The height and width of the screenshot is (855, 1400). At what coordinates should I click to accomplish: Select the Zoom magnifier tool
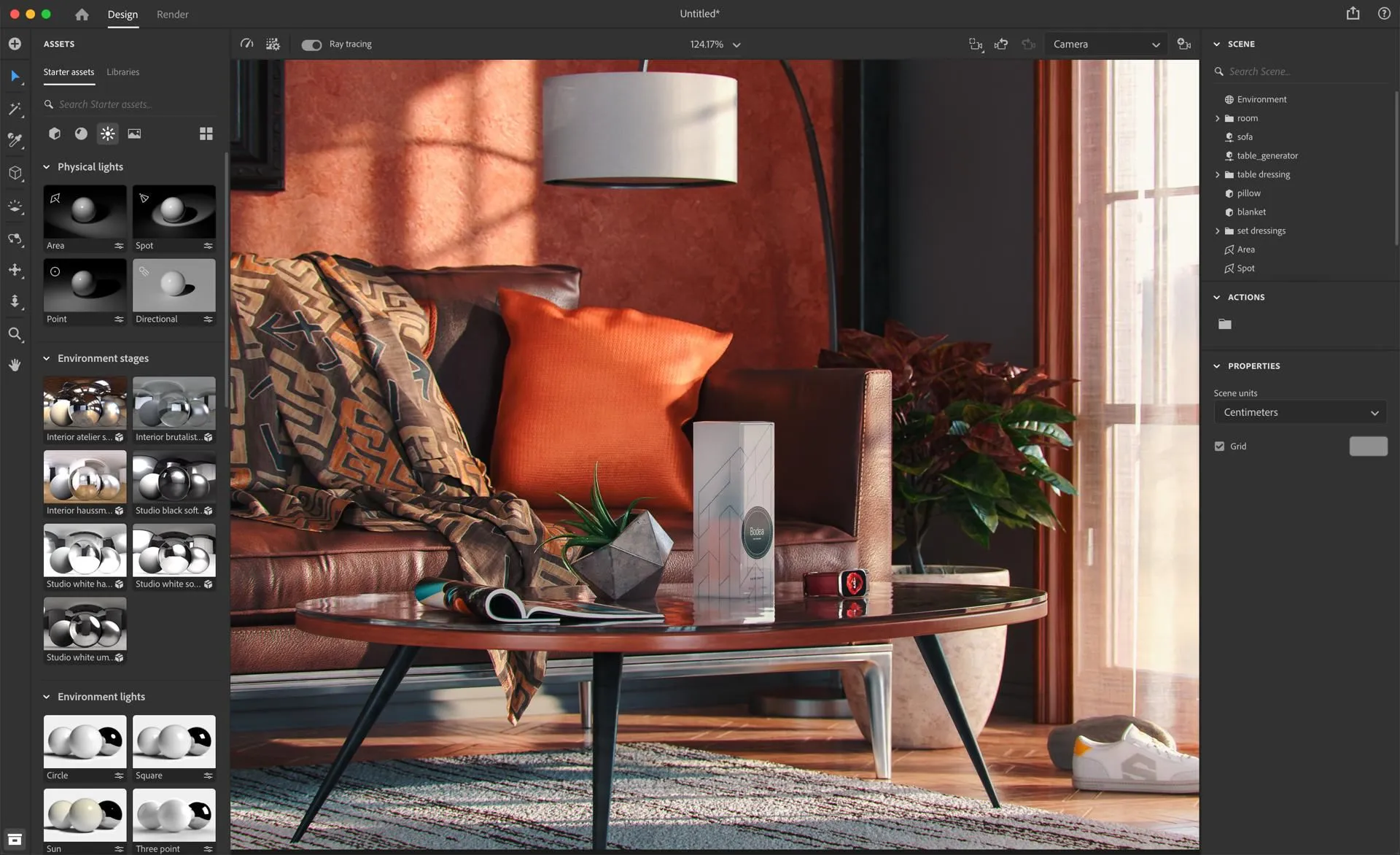[x=15, y=334]
